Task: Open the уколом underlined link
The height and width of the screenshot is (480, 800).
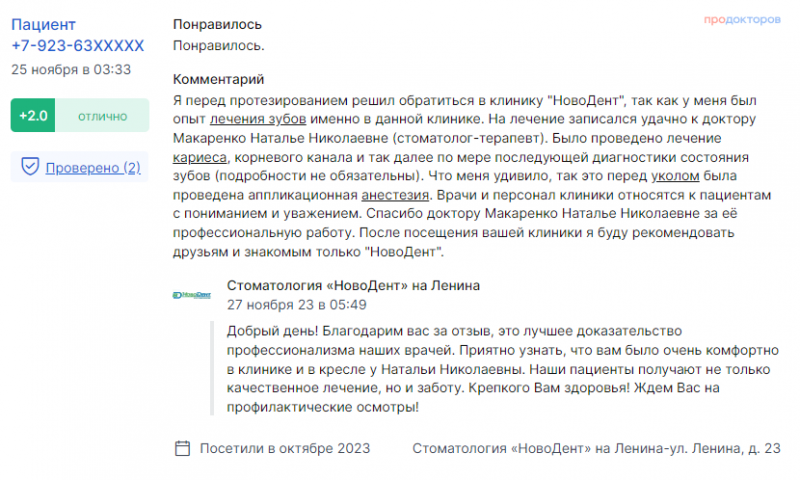Action: tap(675, 176)
